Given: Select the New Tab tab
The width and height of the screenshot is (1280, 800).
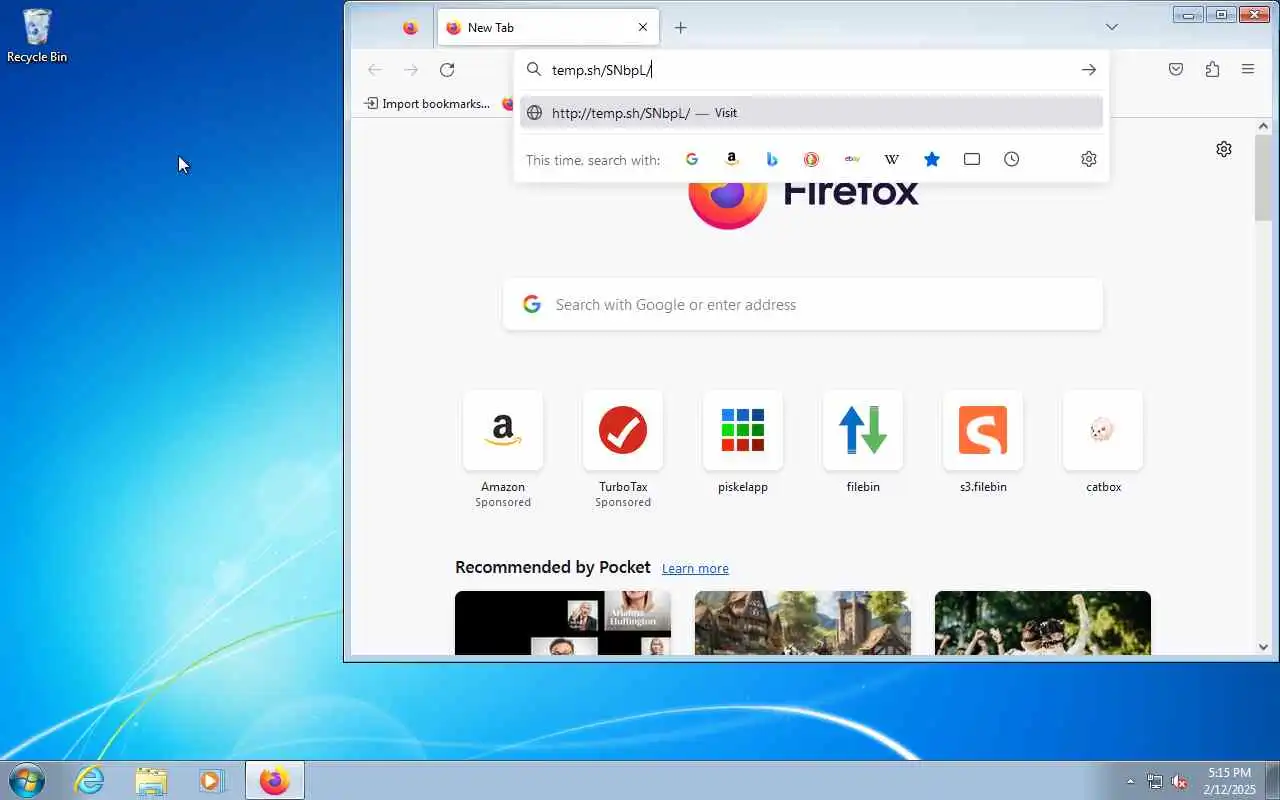Looking at the screenshot, I should (548, 28).
